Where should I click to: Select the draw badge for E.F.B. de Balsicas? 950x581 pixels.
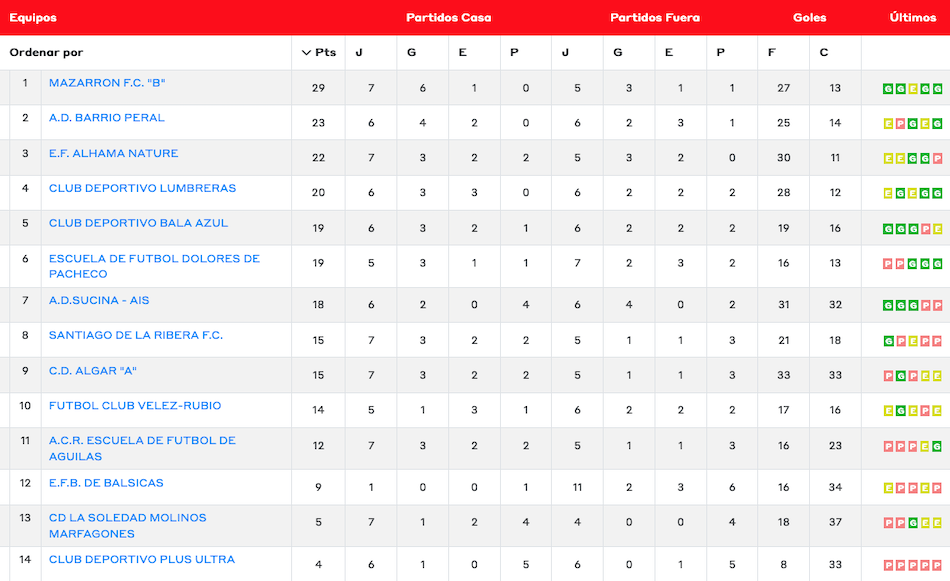tap(888, 488)
